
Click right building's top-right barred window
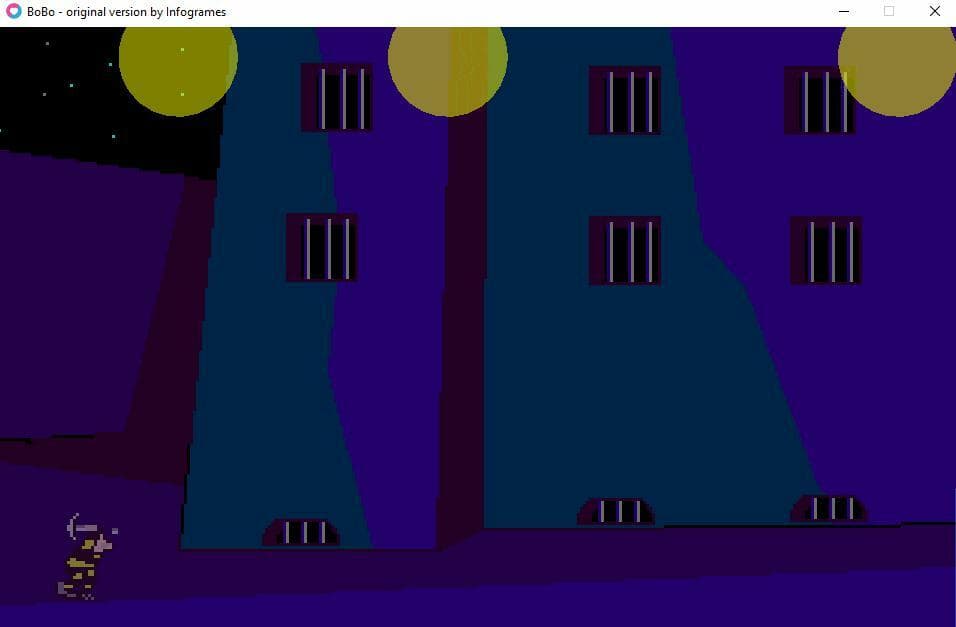click(x=820, y=101)
